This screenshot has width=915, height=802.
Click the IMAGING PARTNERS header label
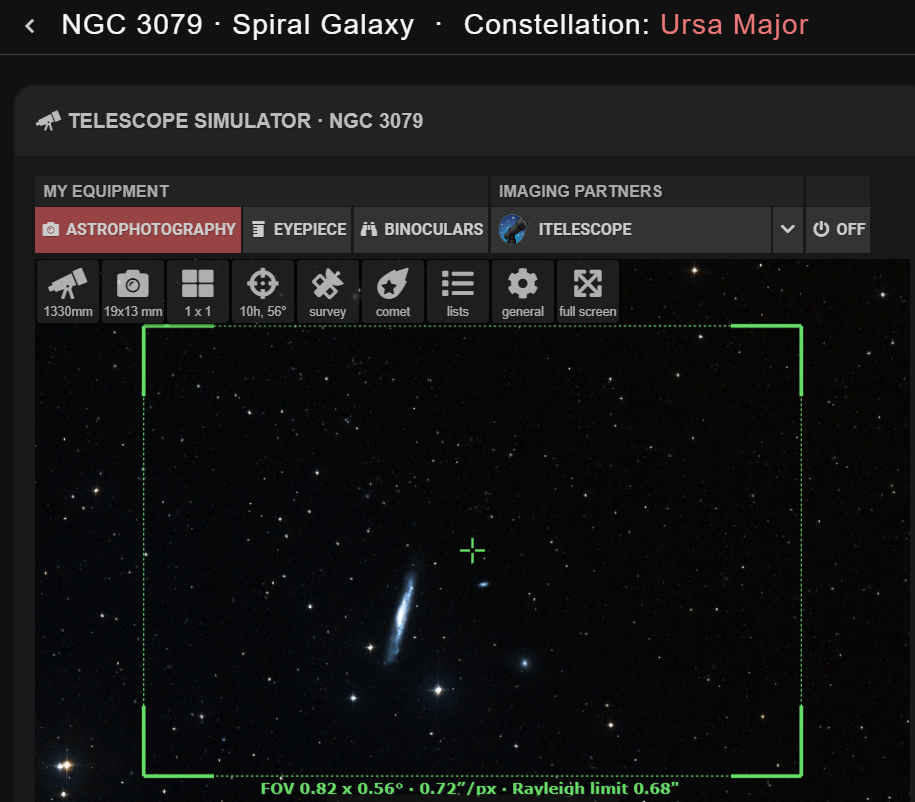[581, 191]
